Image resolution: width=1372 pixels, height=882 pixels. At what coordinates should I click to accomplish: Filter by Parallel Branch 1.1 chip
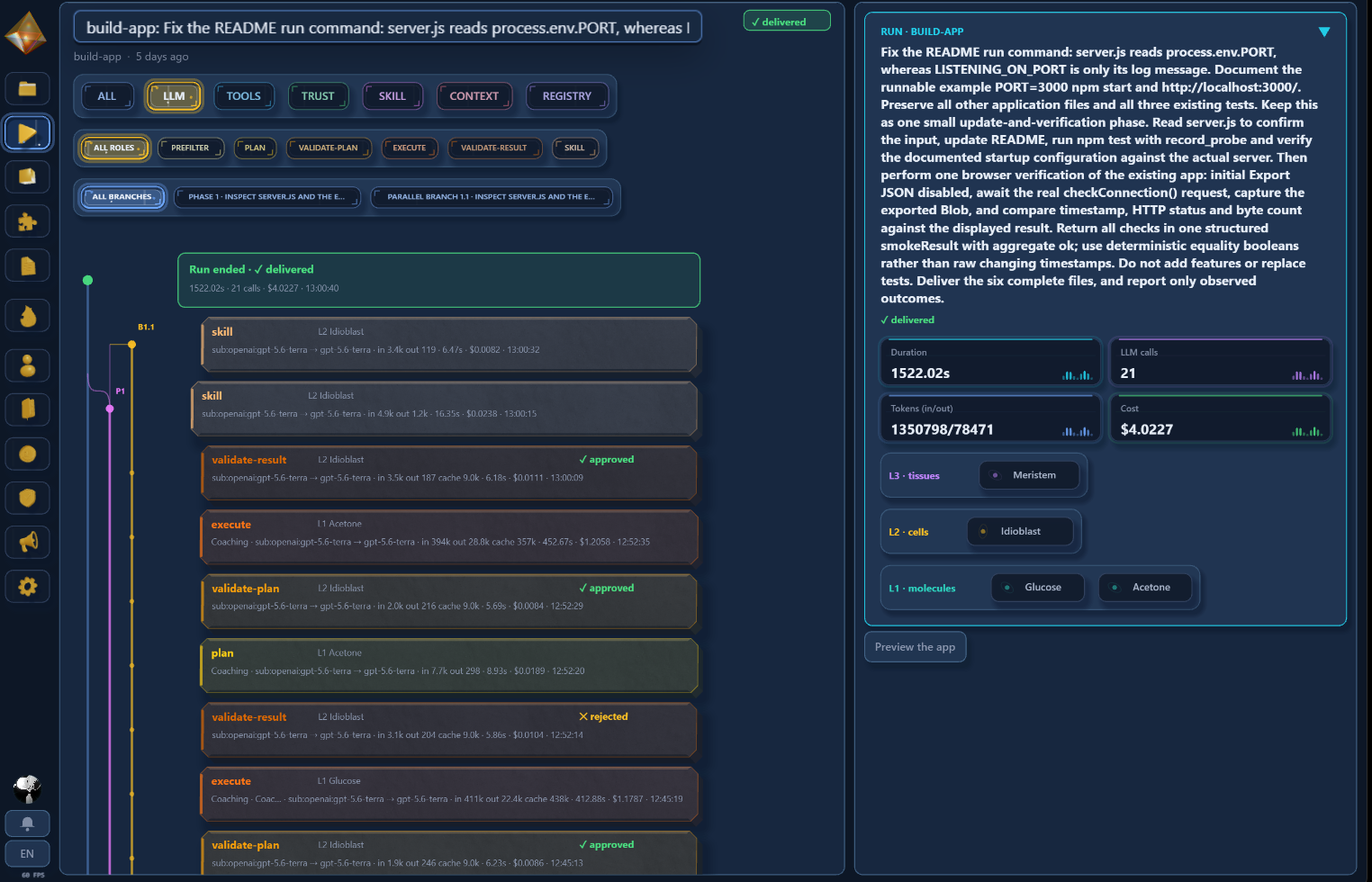pyautogui.click(x=492, y=196)
